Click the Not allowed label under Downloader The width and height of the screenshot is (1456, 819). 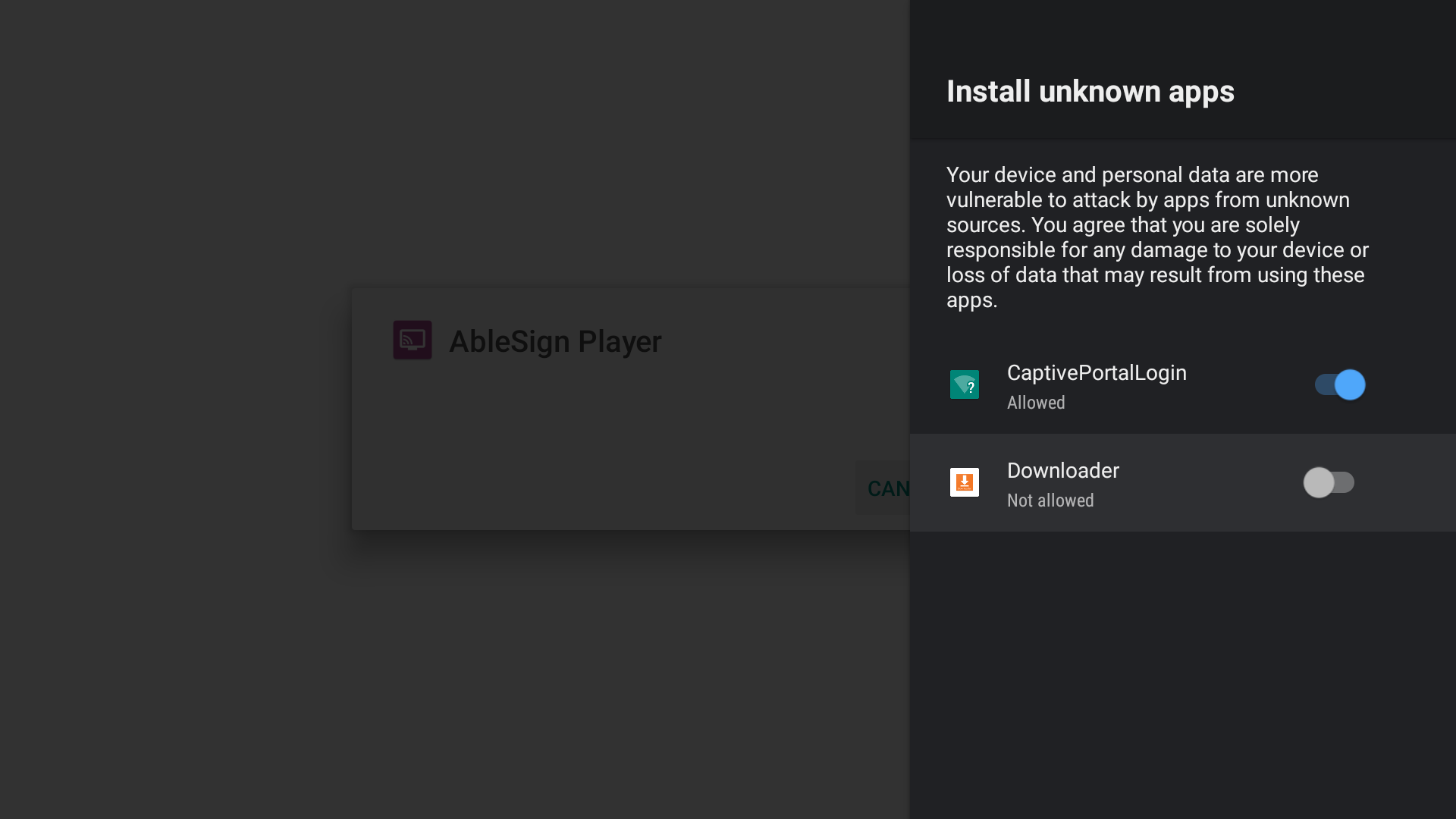click(x=1050, y=500)
